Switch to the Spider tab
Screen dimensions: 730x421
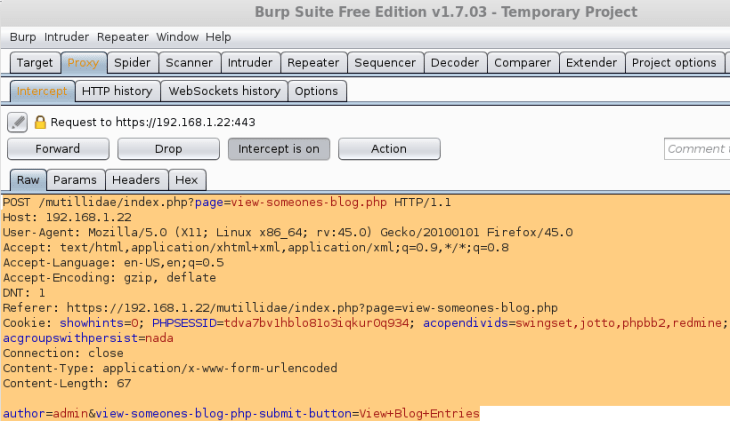[132, 62]
